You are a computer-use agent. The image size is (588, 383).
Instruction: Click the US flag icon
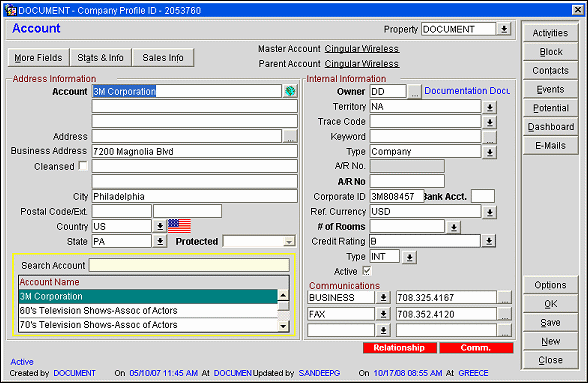(x=179, y=226)
